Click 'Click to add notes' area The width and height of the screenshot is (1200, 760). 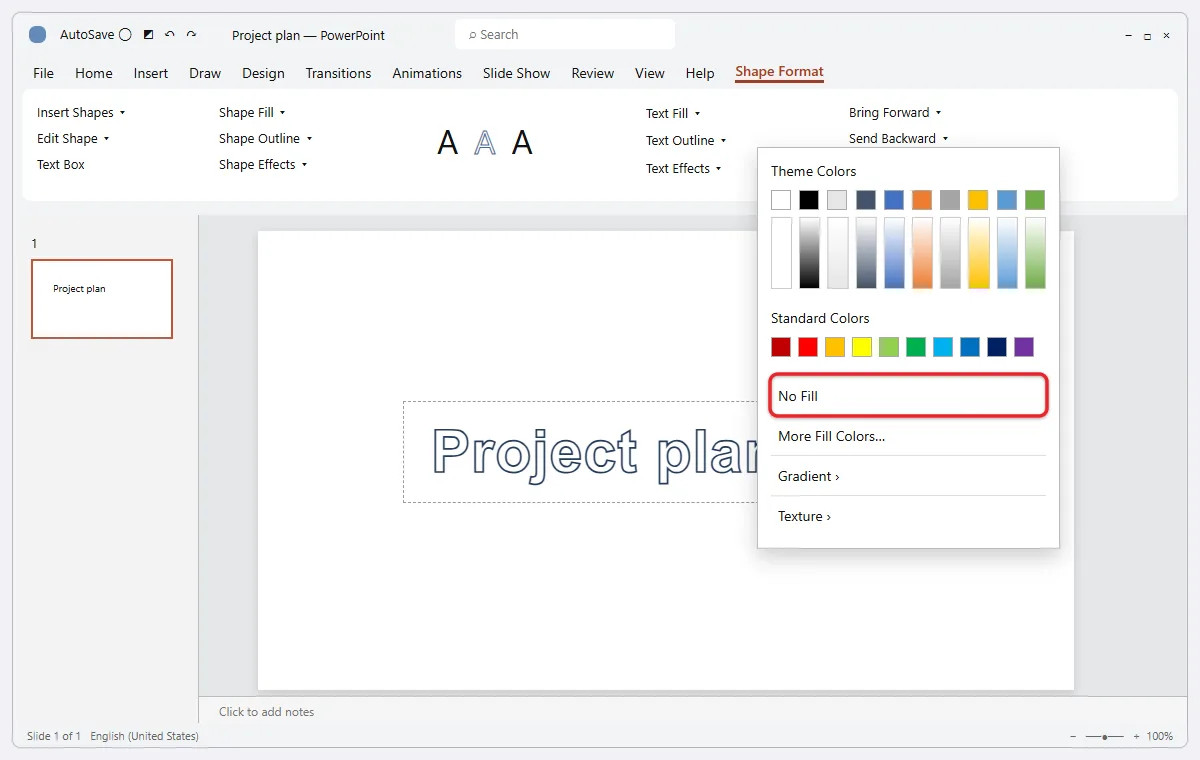tap(266, 712)
